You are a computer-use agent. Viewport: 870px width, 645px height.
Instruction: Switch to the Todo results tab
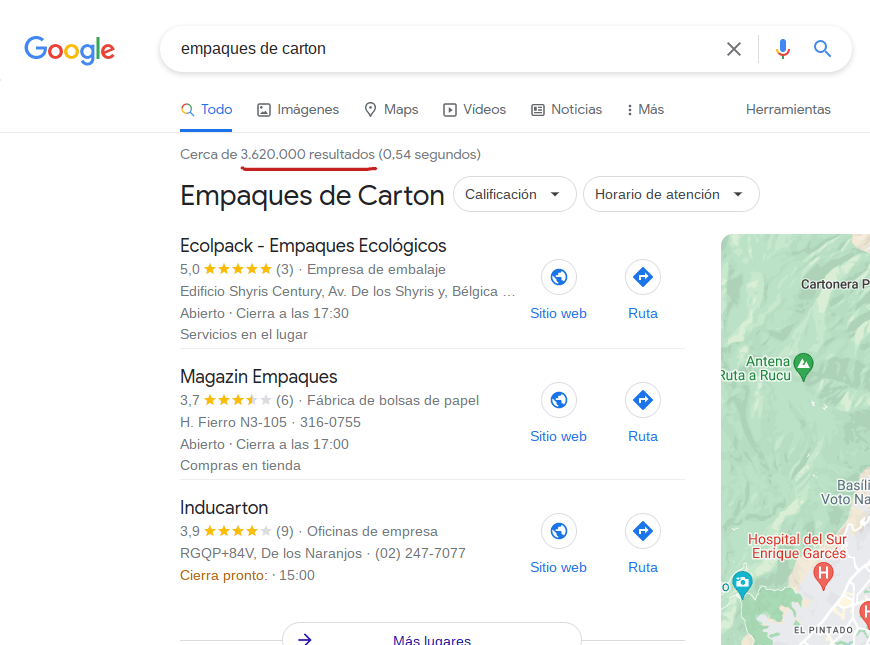(206, 110)
